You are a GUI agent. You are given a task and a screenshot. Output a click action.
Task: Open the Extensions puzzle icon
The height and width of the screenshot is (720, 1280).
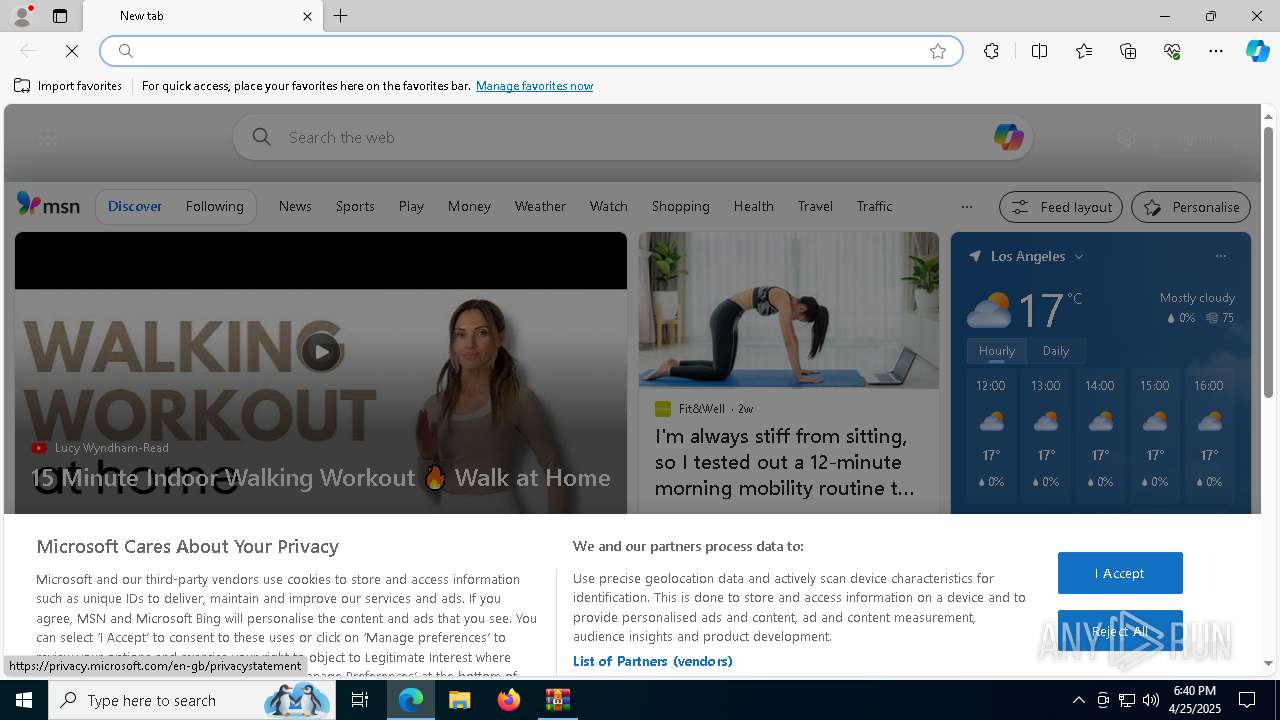click(x=991, y=51)
